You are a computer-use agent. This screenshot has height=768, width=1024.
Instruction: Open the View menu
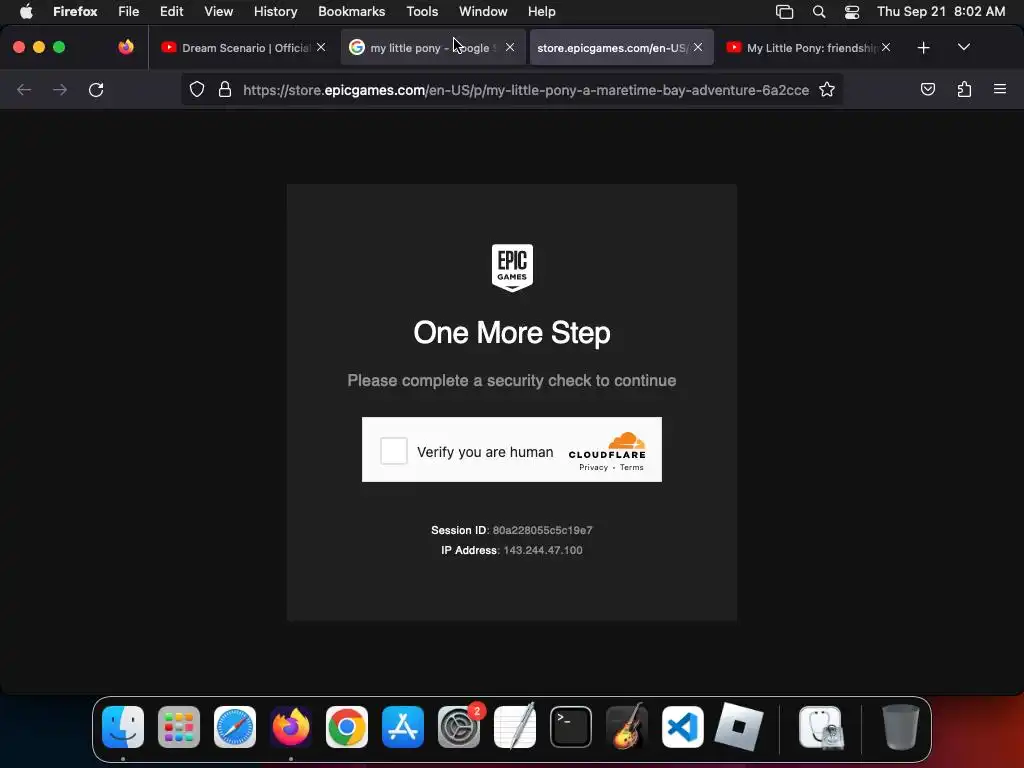(x=218, y=11)
